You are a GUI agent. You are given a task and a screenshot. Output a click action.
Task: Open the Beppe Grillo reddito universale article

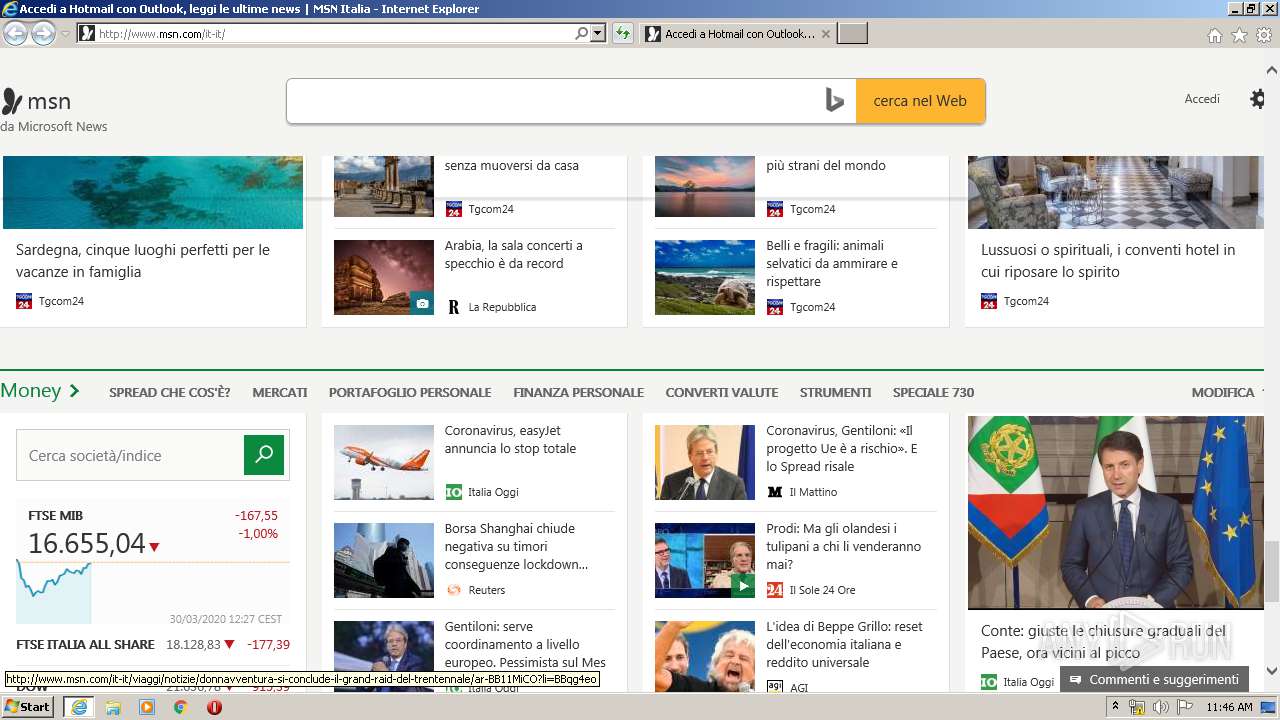[845, 644]
